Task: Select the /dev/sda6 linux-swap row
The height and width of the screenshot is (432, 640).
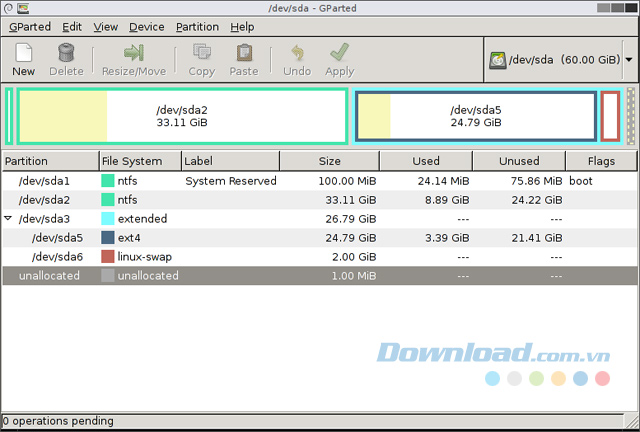Action: pyautogui.click(x=320, y=256)
